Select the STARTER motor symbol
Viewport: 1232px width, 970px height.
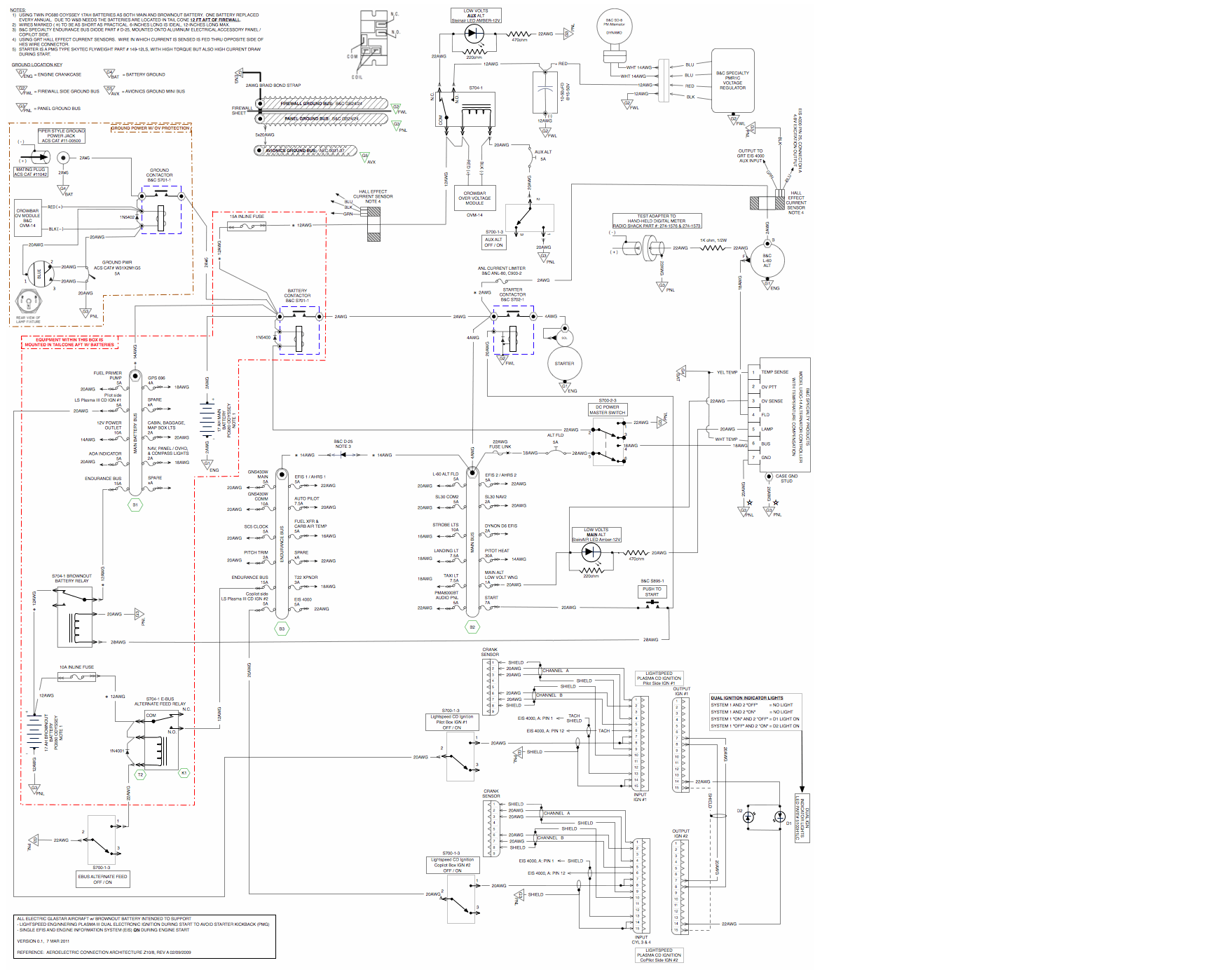563,364
